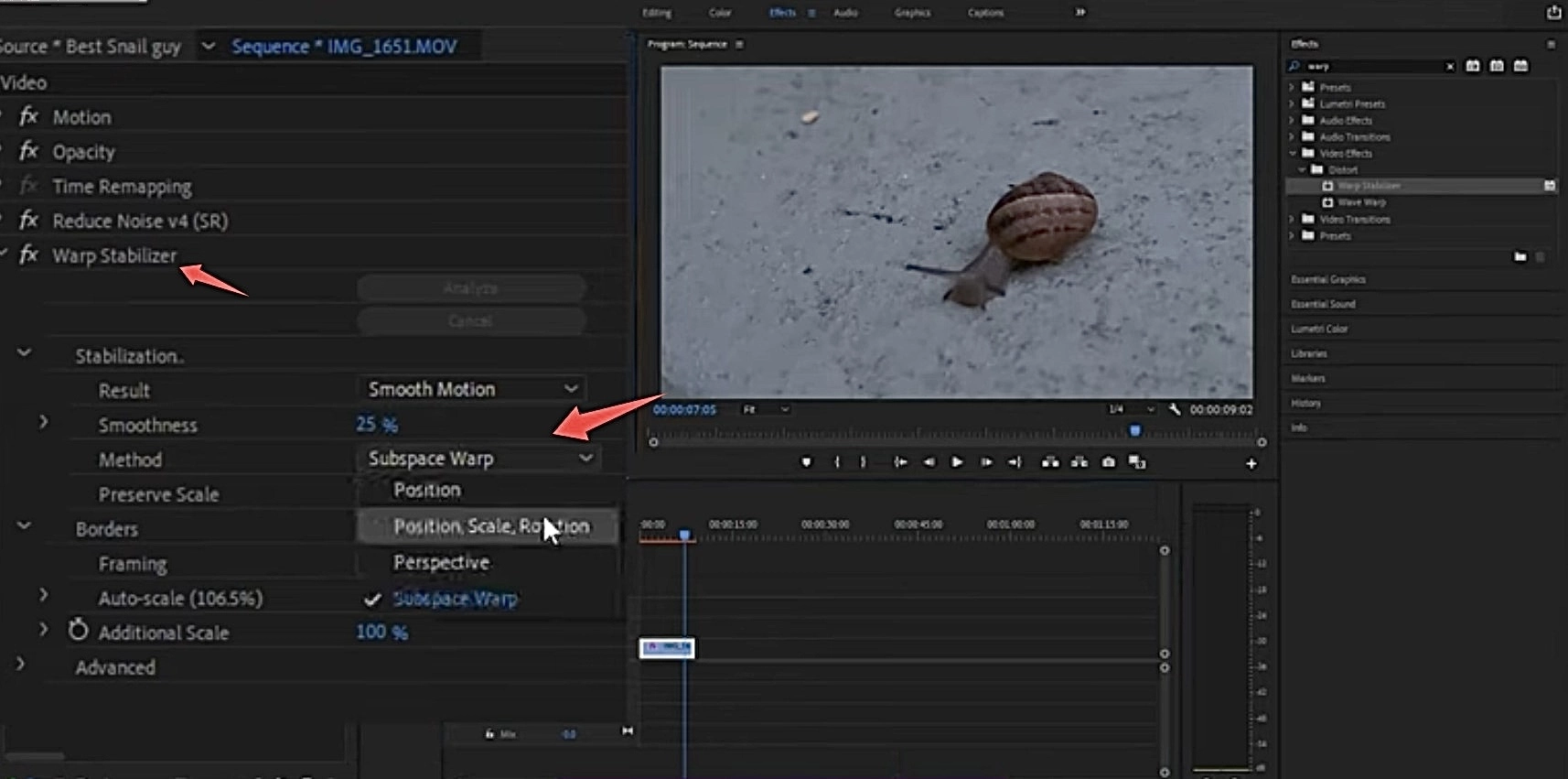
Task: Open the Result Smooth Motion dropdown
Action: (471, 389)
